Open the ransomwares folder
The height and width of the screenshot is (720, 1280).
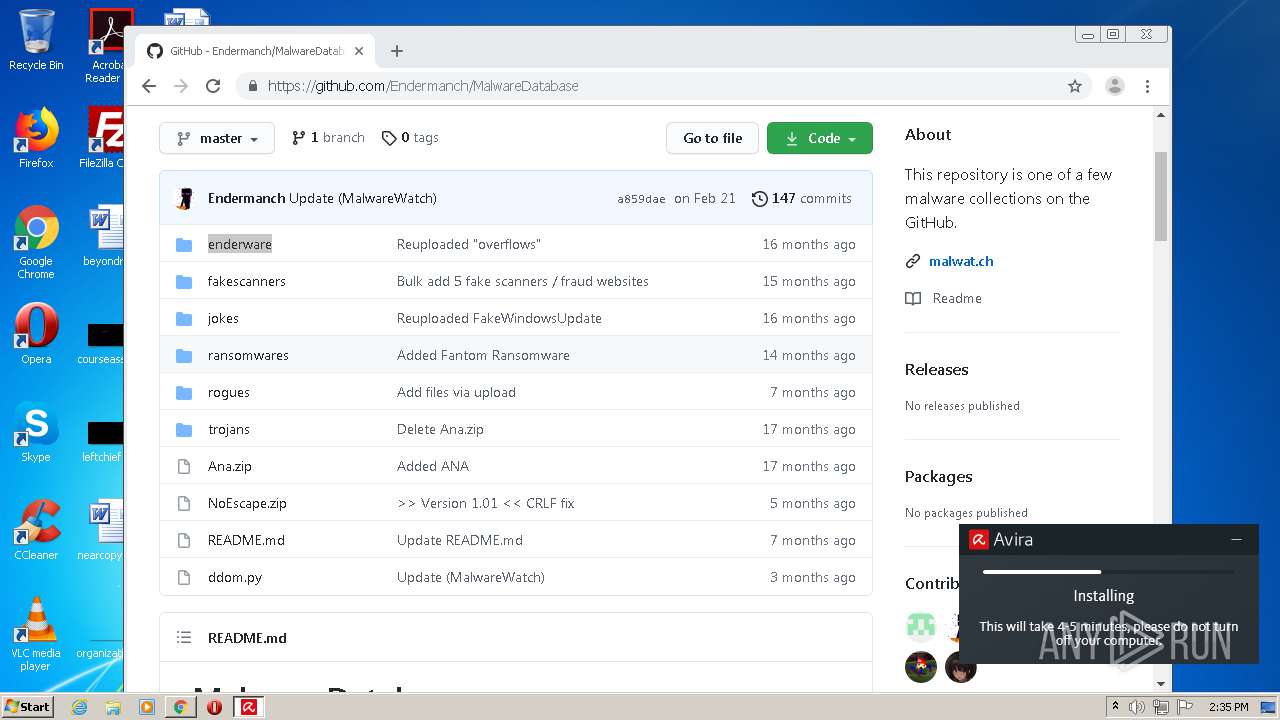point(248,355)
